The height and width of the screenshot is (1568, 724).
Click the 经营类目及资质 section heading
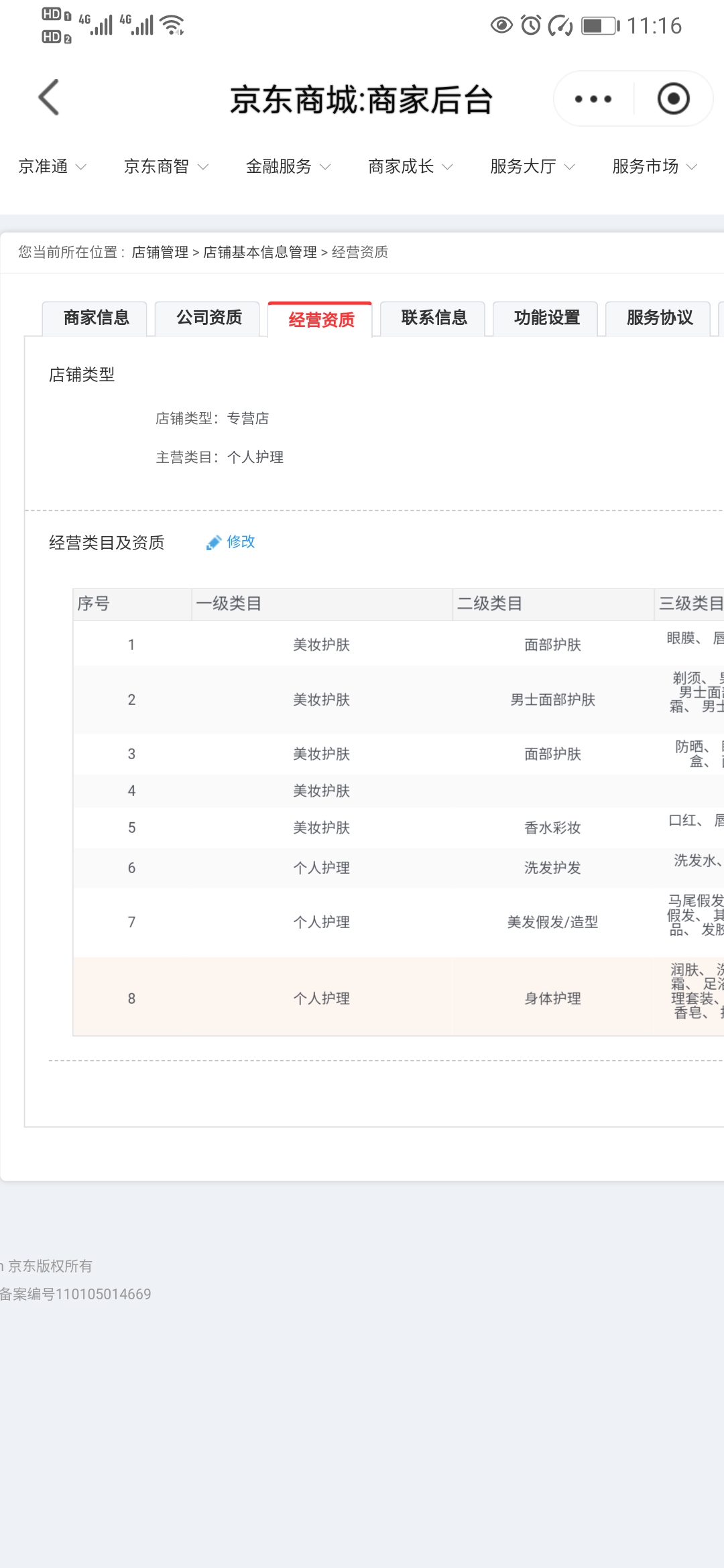coord(107,542)
